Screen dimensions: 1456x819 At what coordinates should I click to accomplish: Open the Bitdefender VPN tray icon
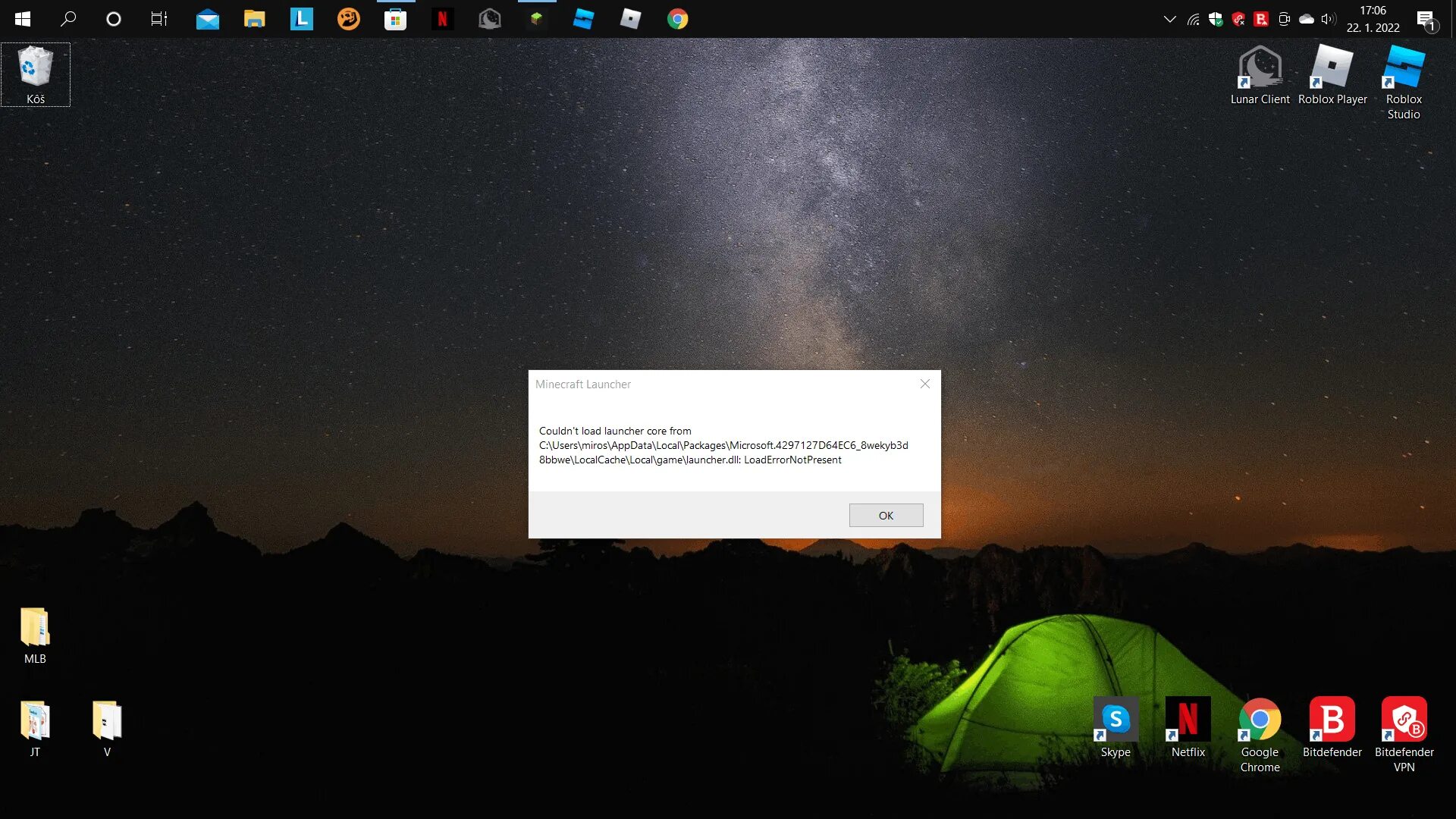coord(1238,19)
